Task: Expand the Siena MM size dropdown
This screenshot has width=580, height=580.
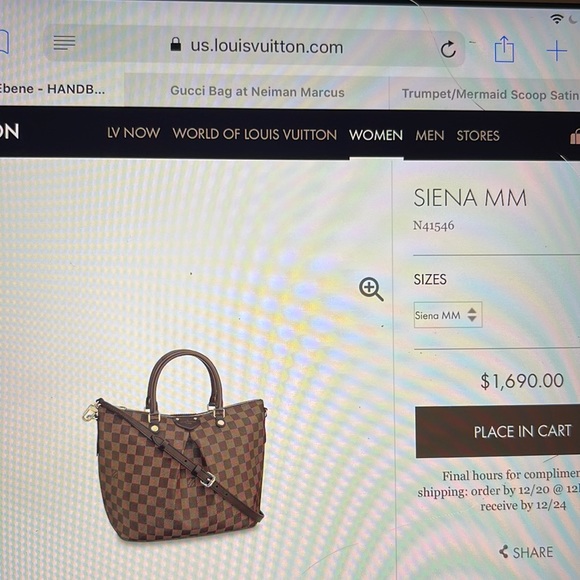Action: (x=448, y=315)
